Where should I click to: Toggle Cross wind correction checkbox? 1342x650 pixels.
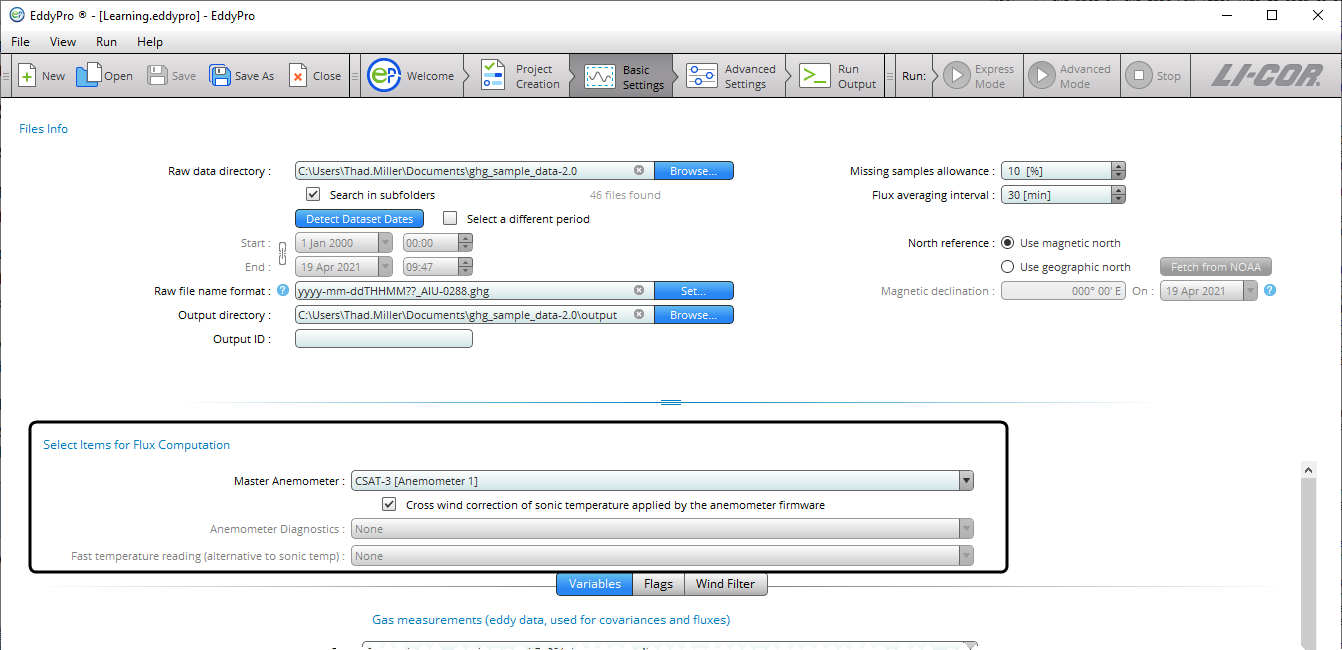coord(389,505)
